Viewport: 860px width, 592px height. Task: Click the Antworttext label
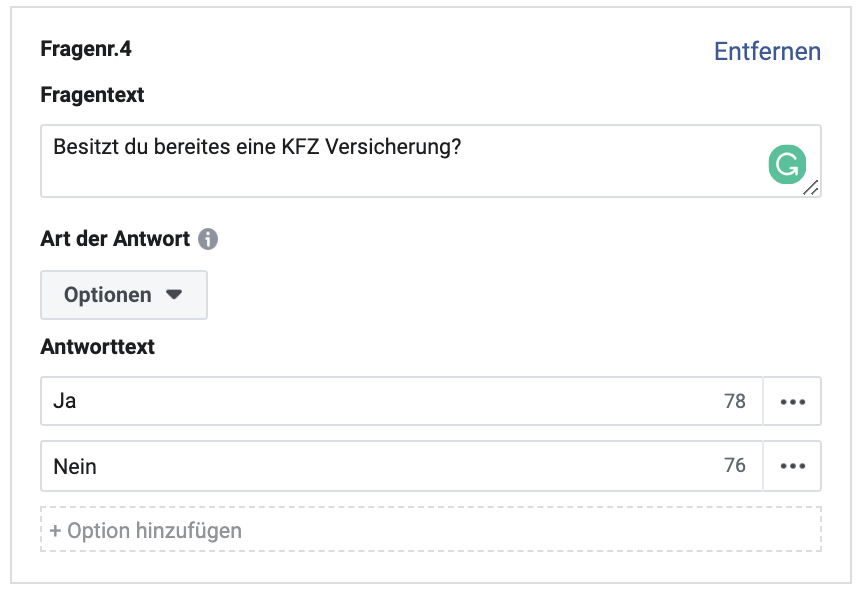[x=98, y=347]
